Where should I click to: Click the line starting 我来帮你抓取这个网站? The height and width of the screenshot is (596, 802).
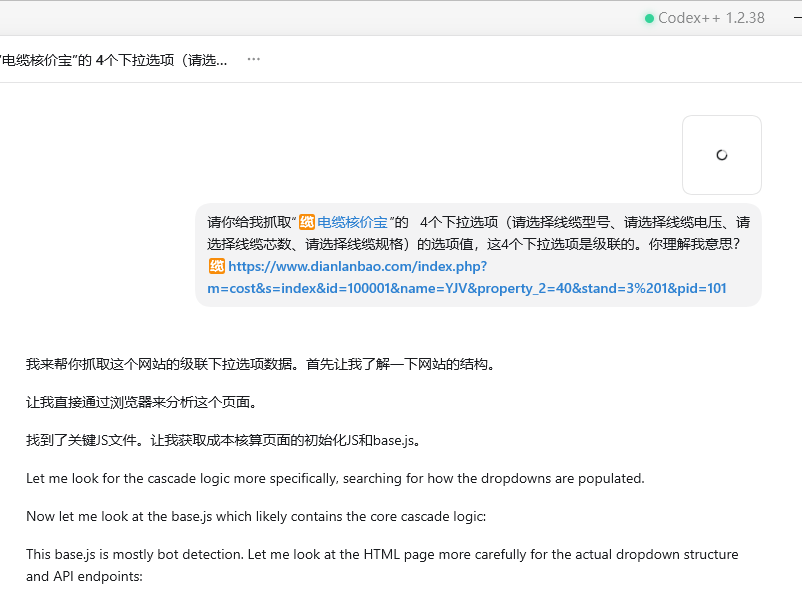click(261, 364)
